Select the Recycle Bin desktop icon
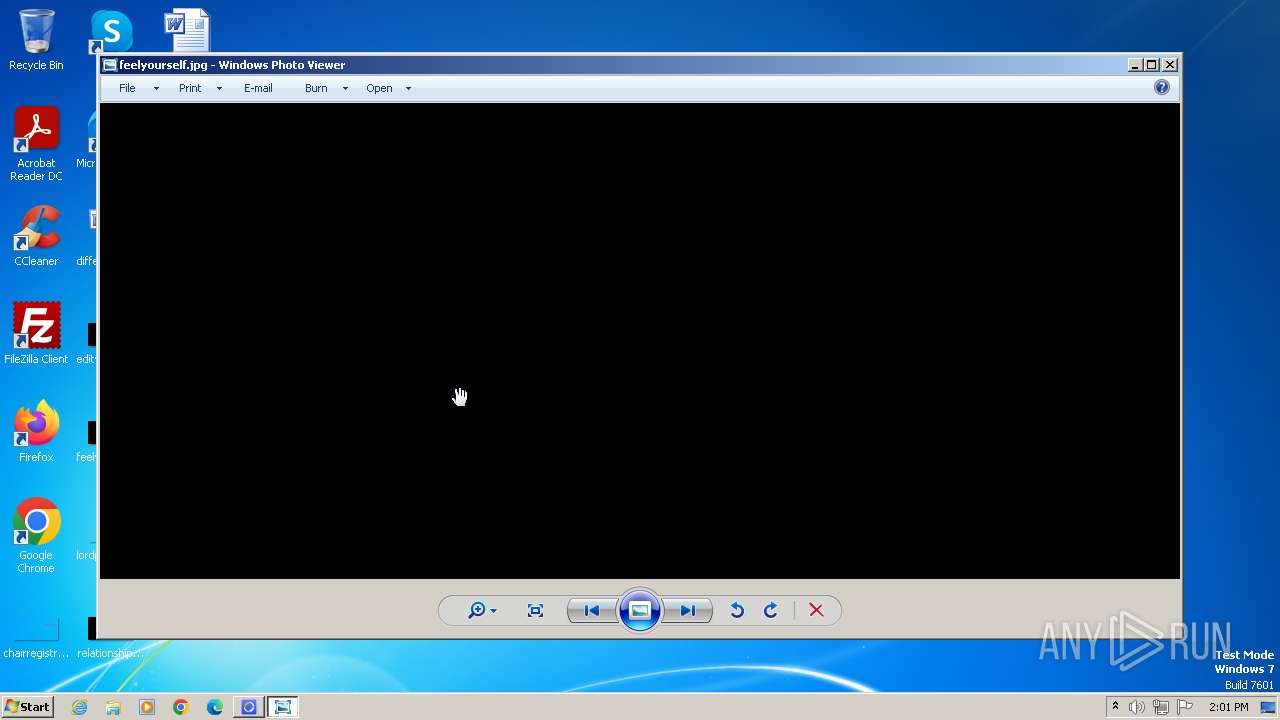The width and height of the screenshot is (1280, 720). click(36, 40)
